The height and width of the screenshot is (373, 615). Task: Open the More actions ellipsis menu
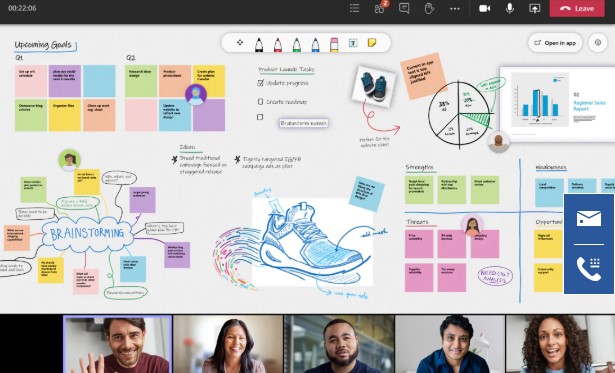tap(455, 8)
